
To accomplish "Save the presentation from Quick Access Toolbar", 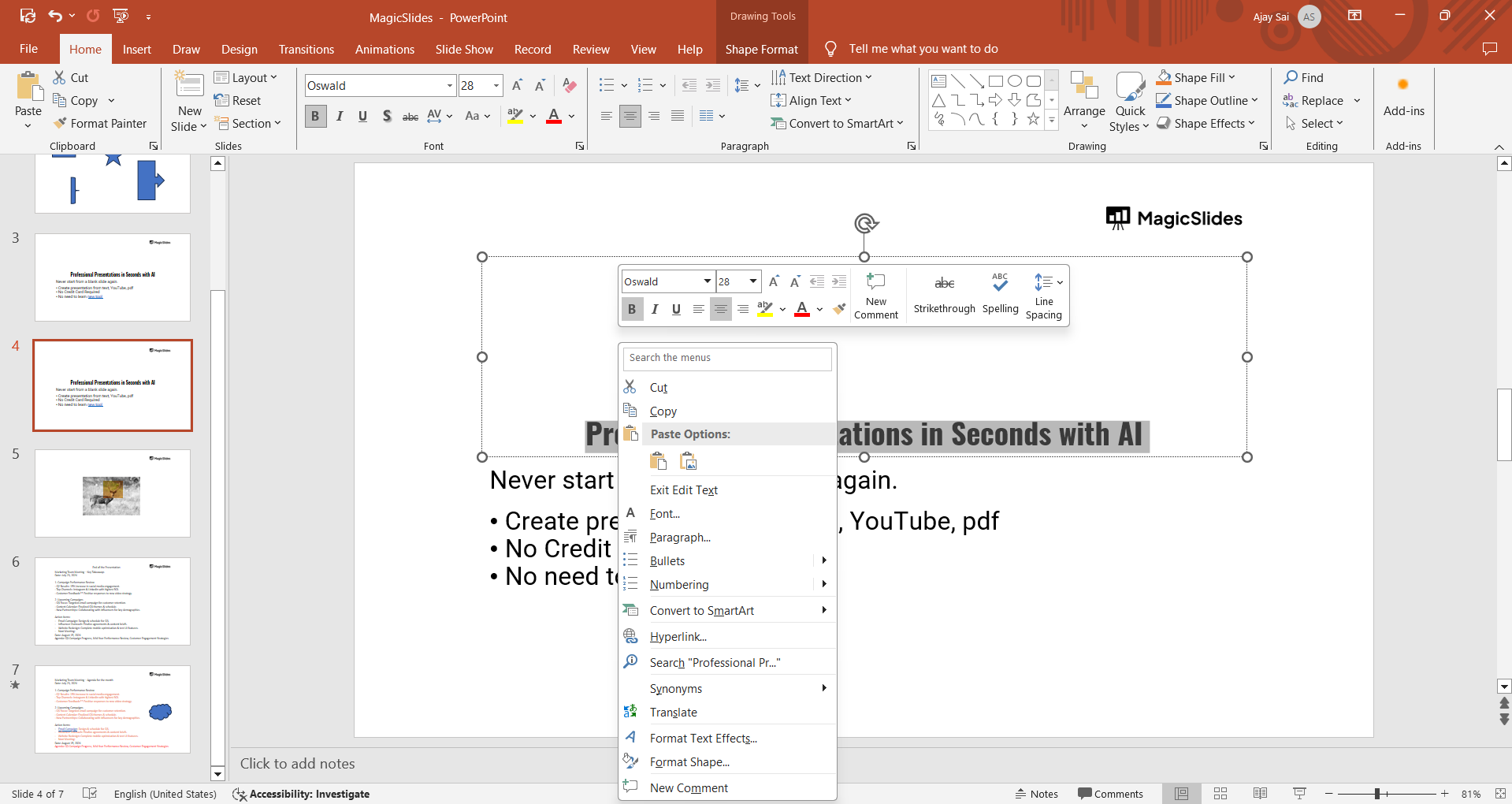I will pyautogui.click(x=28, y=16).
